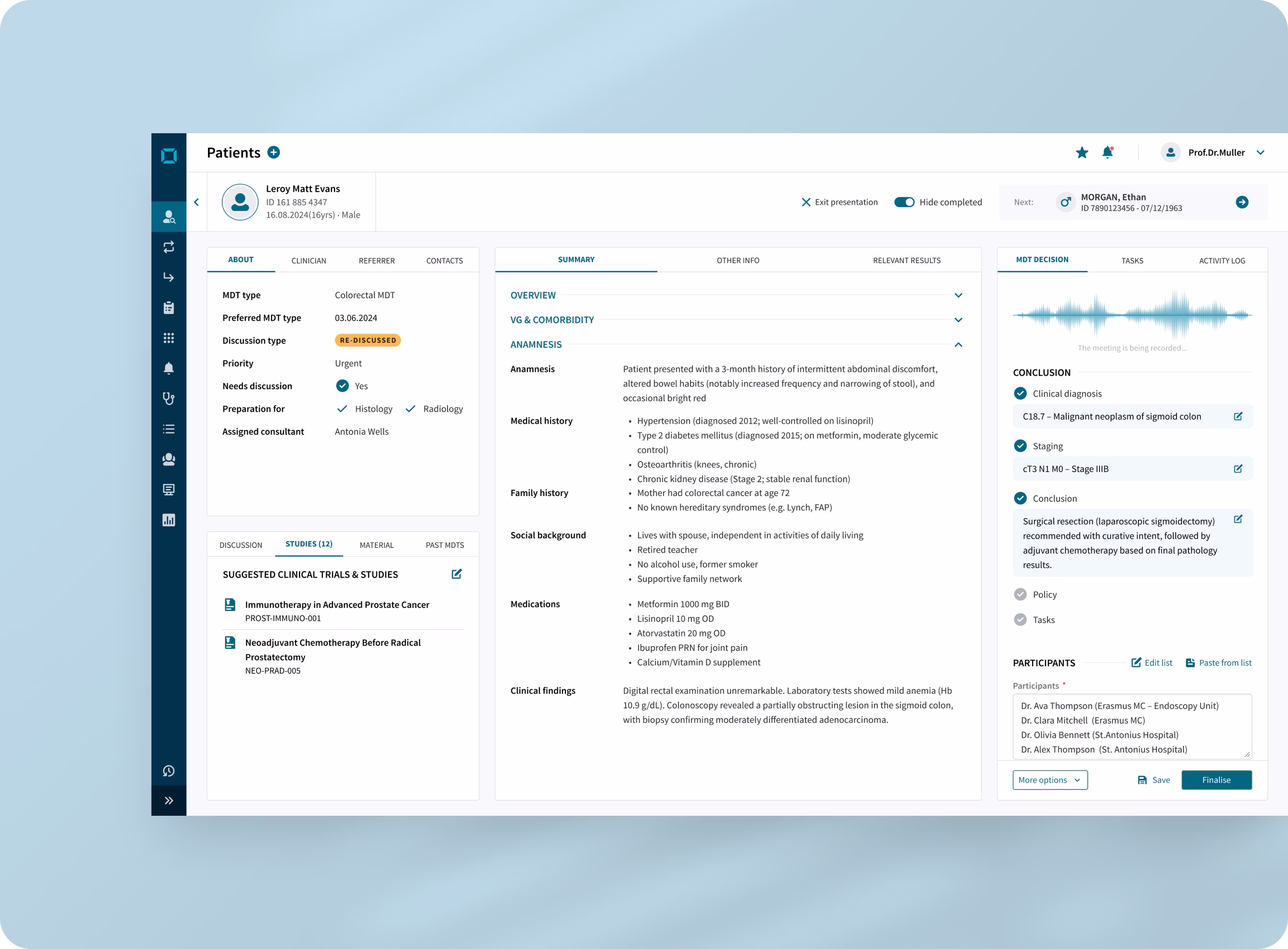Image resolution: width=1288 pixels, height=949 pixels.
Task: Click inside the Participants text field
Action: tap(1131, 727)
